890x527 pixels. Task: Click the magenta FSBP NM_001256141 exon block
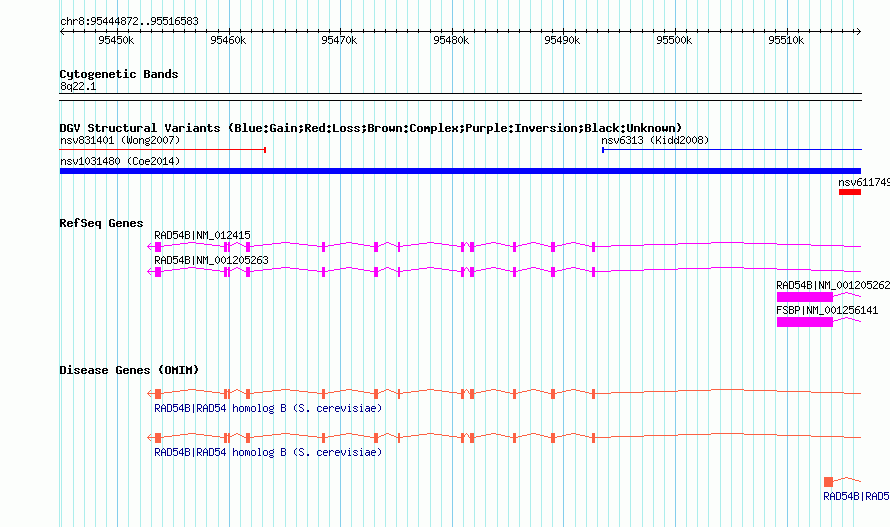coord(805,322)
